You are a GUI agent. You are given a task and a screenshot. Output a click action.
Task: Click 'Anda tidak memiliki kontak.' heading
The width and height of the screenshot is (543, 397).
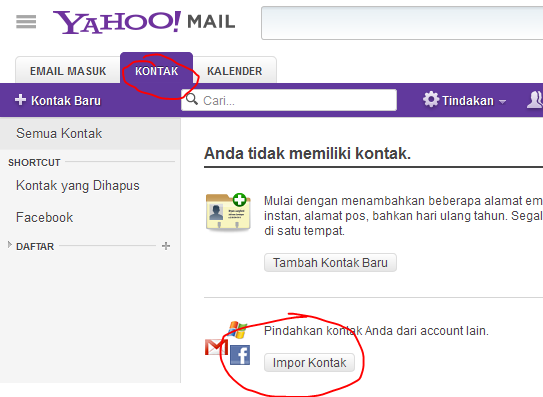click(308, 153)
